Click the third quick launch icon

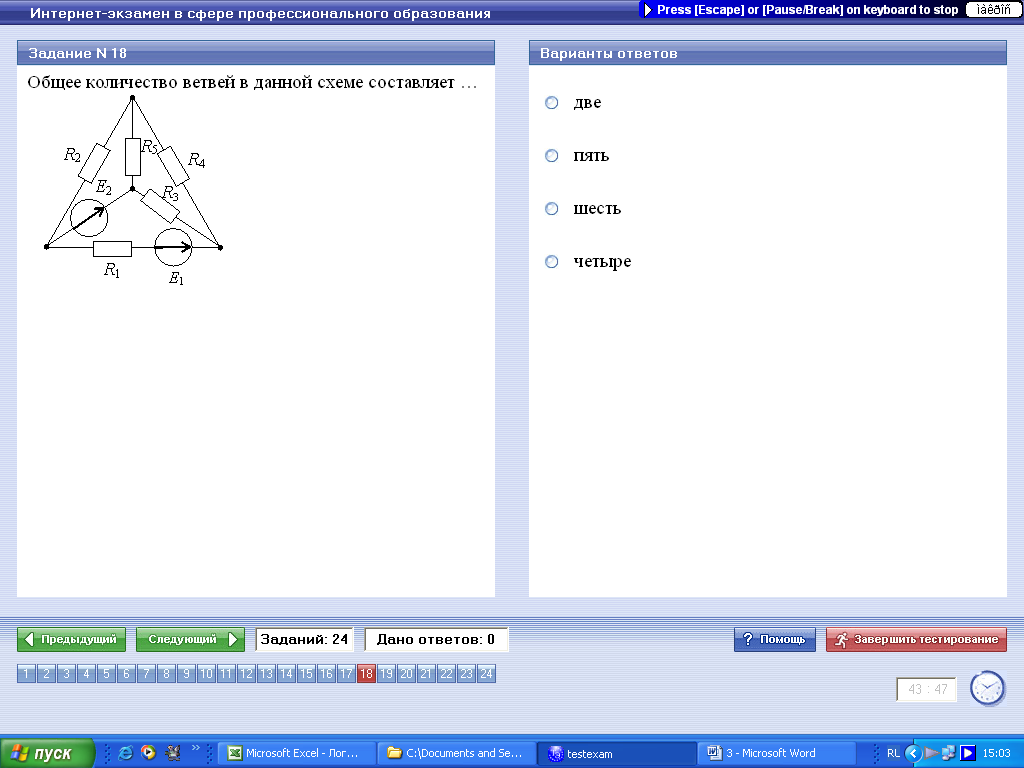tap(173, 753)
